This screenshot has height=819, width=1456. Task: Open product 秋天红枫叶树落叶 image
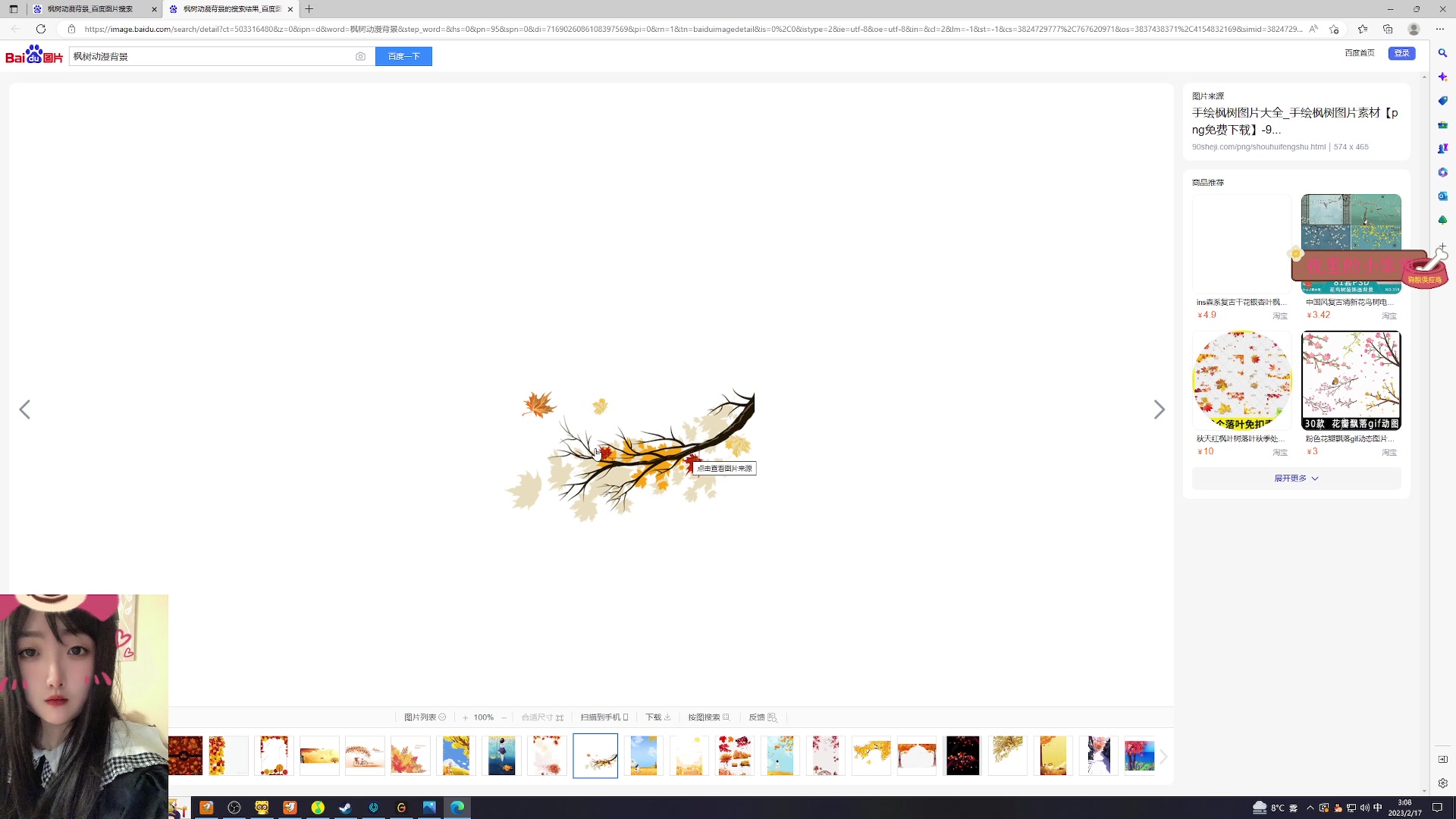pos(1241,380)
